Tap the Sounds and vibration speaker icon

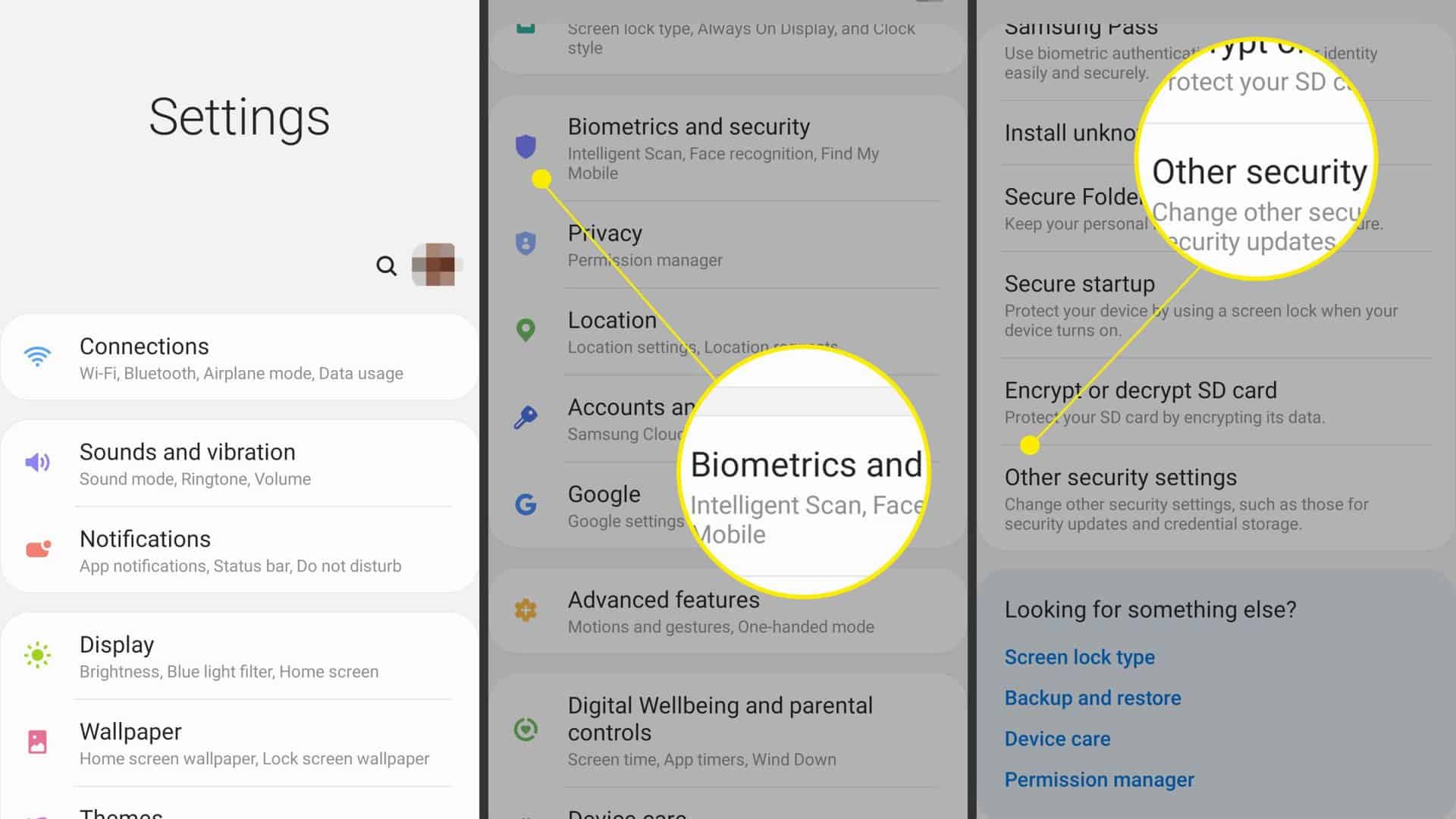click(x=37, y=462)
